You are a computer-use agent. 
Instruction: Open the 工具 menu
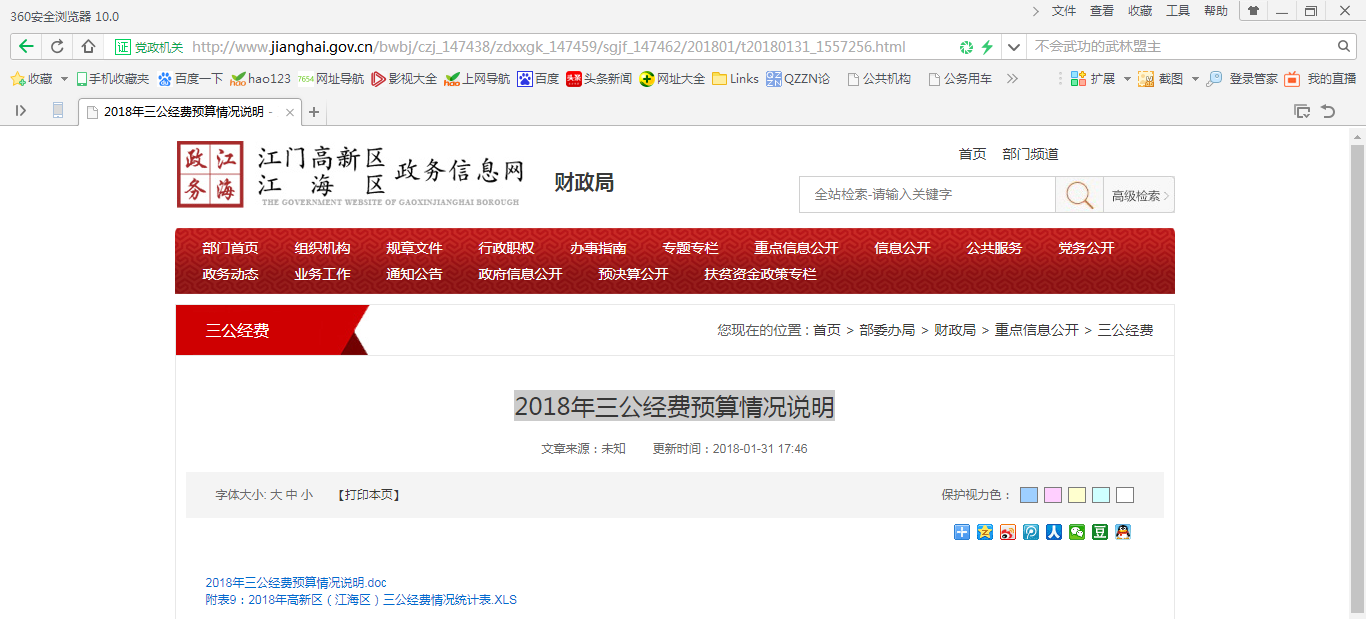pyautogui.click(x=1178, y=11)
